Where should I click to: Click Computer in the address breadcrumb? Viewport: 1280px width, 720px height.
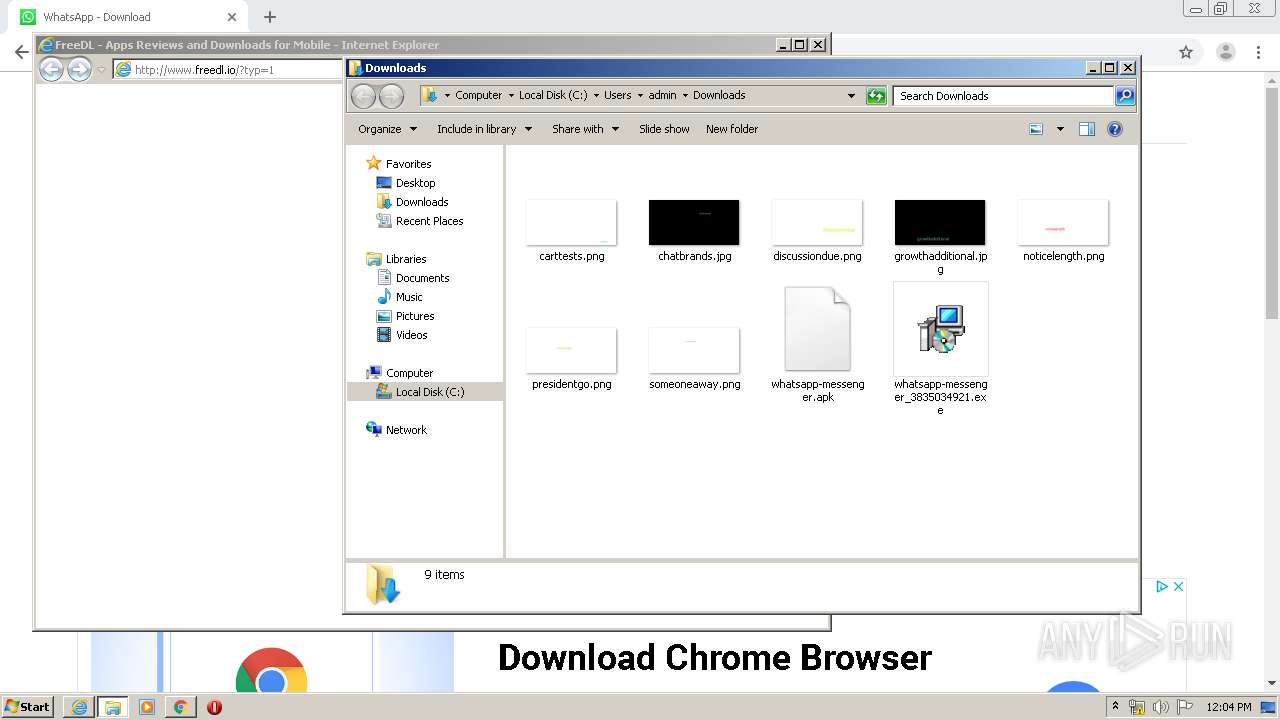pos(478,96)
